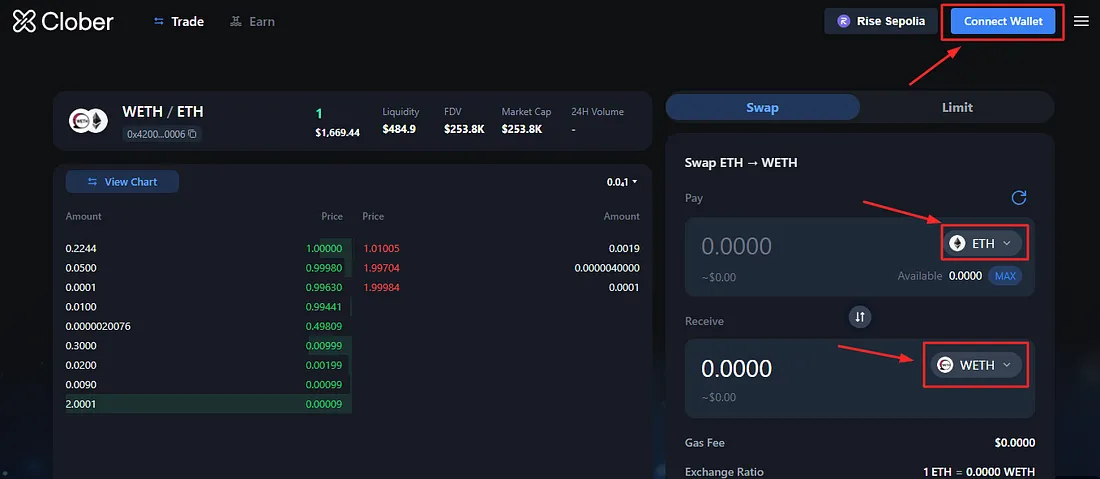Click the refresh icon beside Pay
The width and height of the screenshot is (1100, 479).
tap(1019, 198)
